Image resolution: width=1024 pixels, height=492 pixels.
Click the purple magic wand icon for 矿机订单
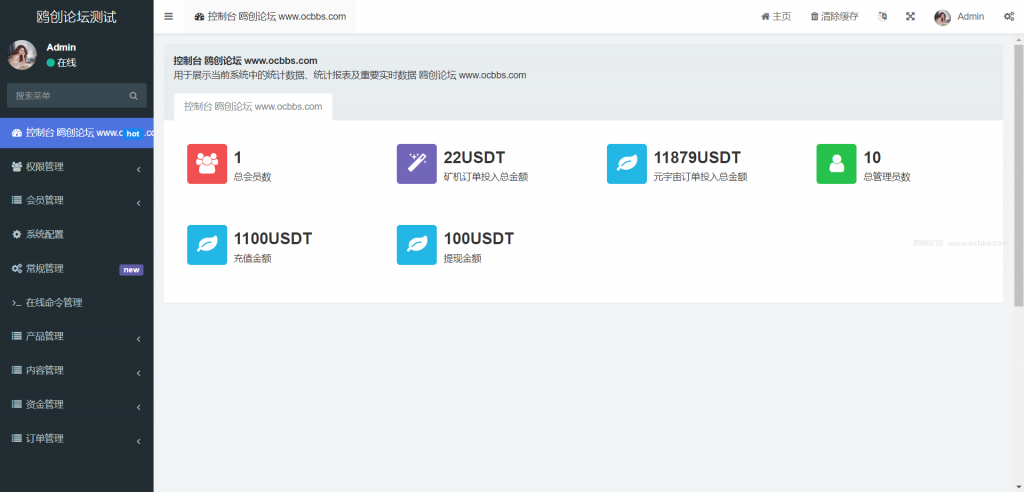point(417,164)
